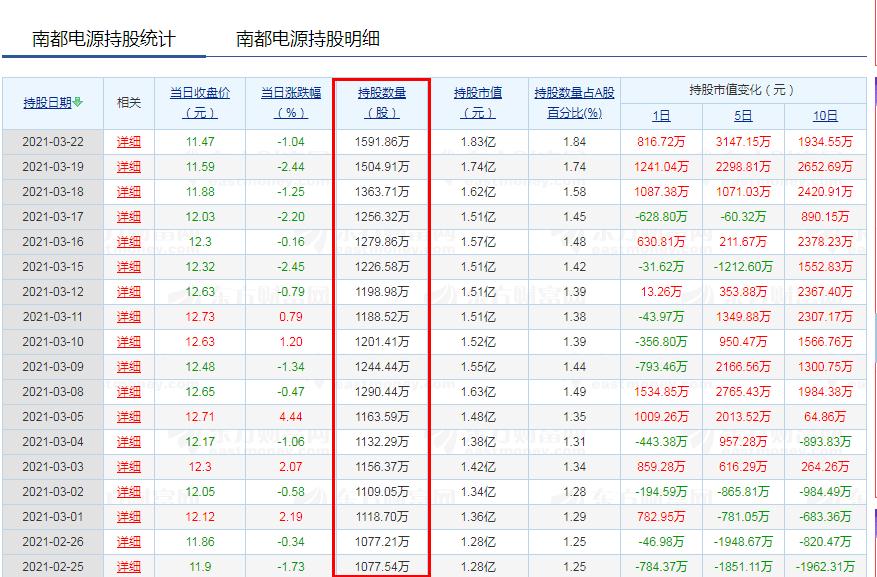The height and width of the screenshot is (577, 877).
Task: Click 1-day change -628.80万
Action: [x=661, y=217]
